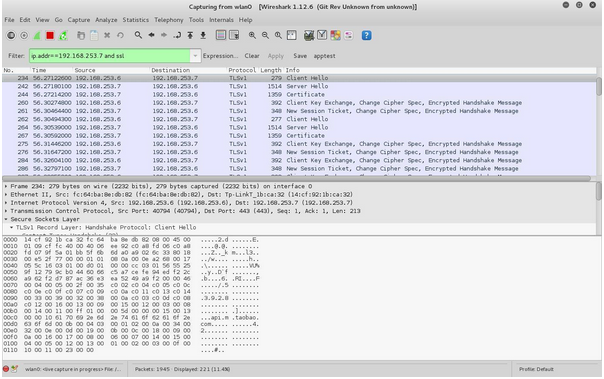Viewport: 604px width, 379px height.
Task: Click the filter Save button
Action: [x=300, y=56]
